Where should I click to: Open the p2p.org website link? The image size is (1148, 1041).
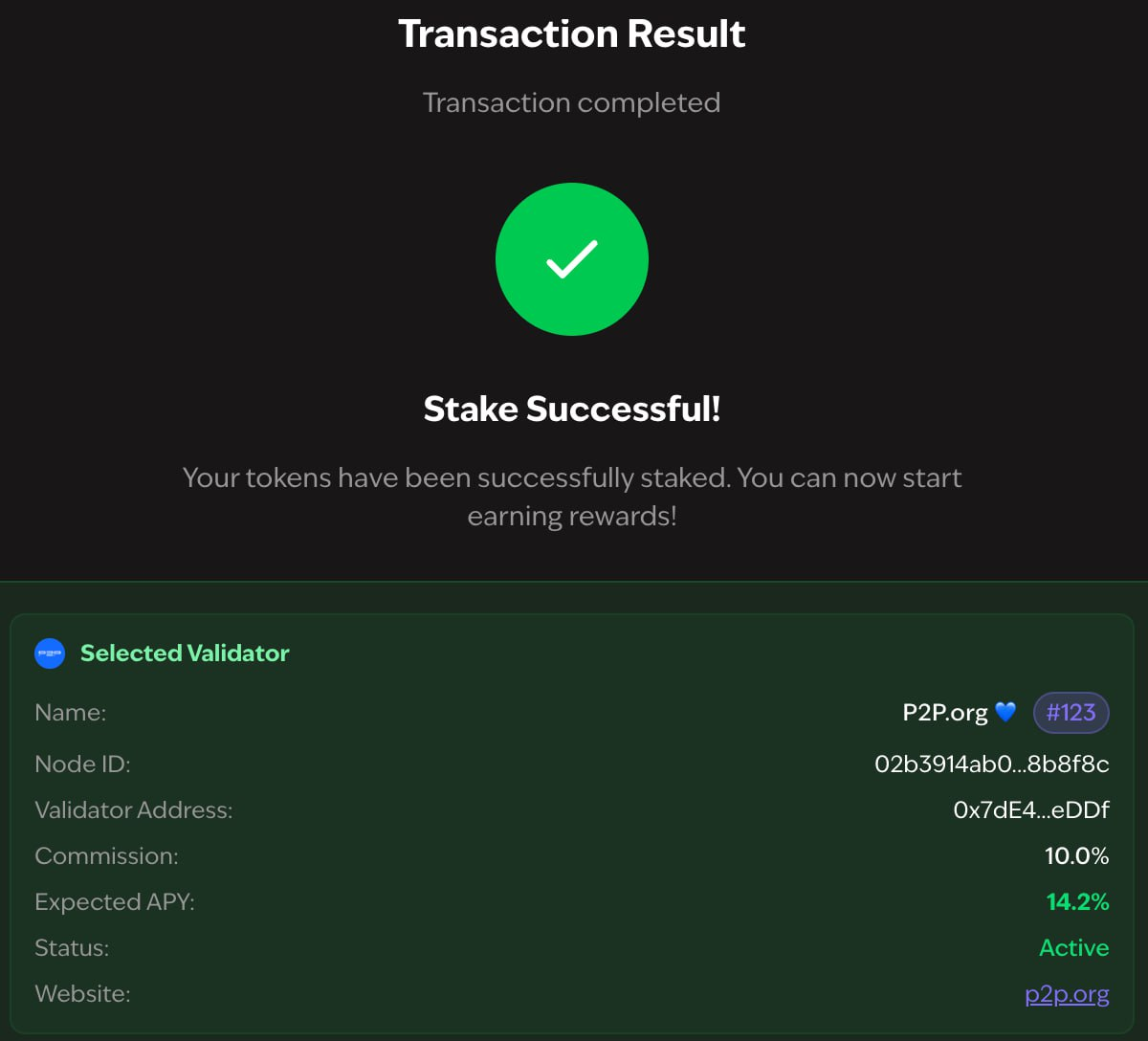point(1067,994)
